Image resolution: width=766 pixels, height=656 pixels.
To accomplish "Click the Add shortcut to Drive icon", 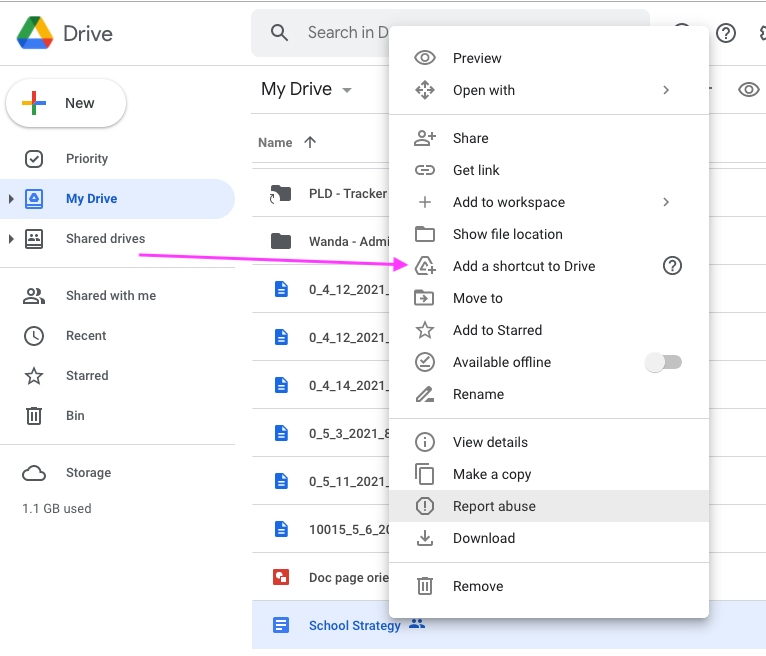I will click(x=425, y=266).
